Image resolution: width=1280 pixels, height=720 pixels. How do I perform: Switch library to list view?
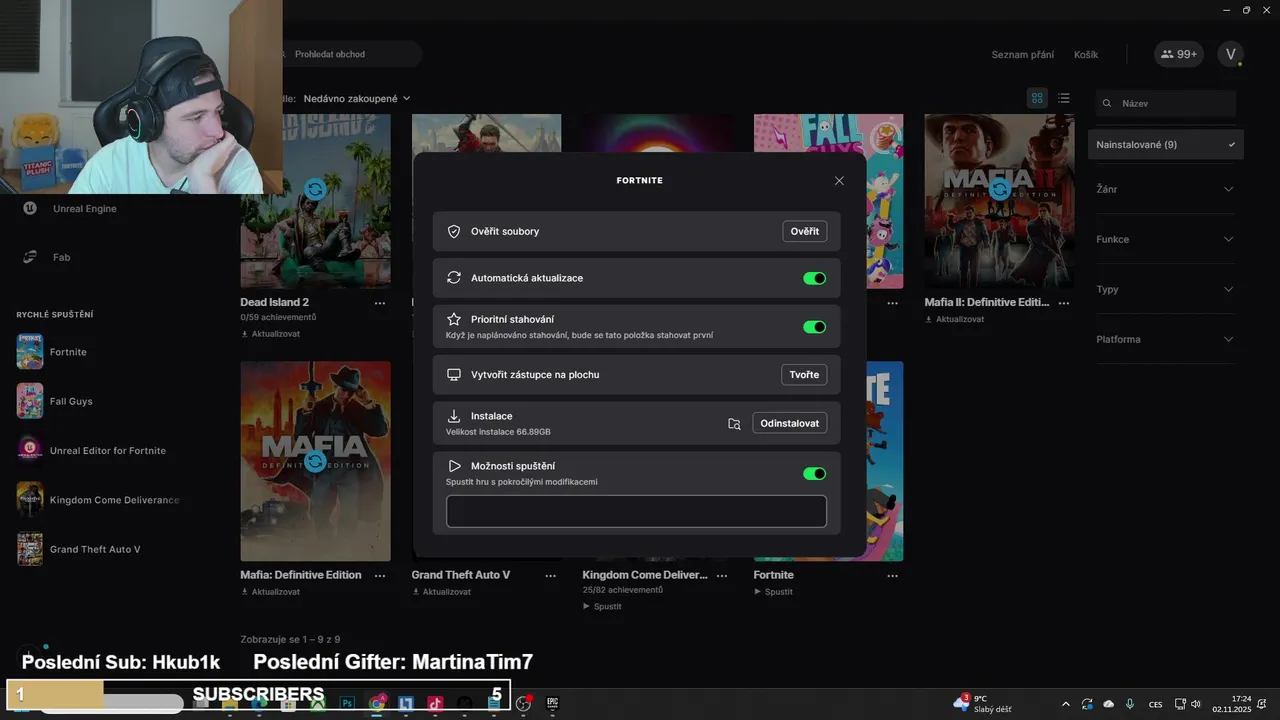[x=1064, y=98]
